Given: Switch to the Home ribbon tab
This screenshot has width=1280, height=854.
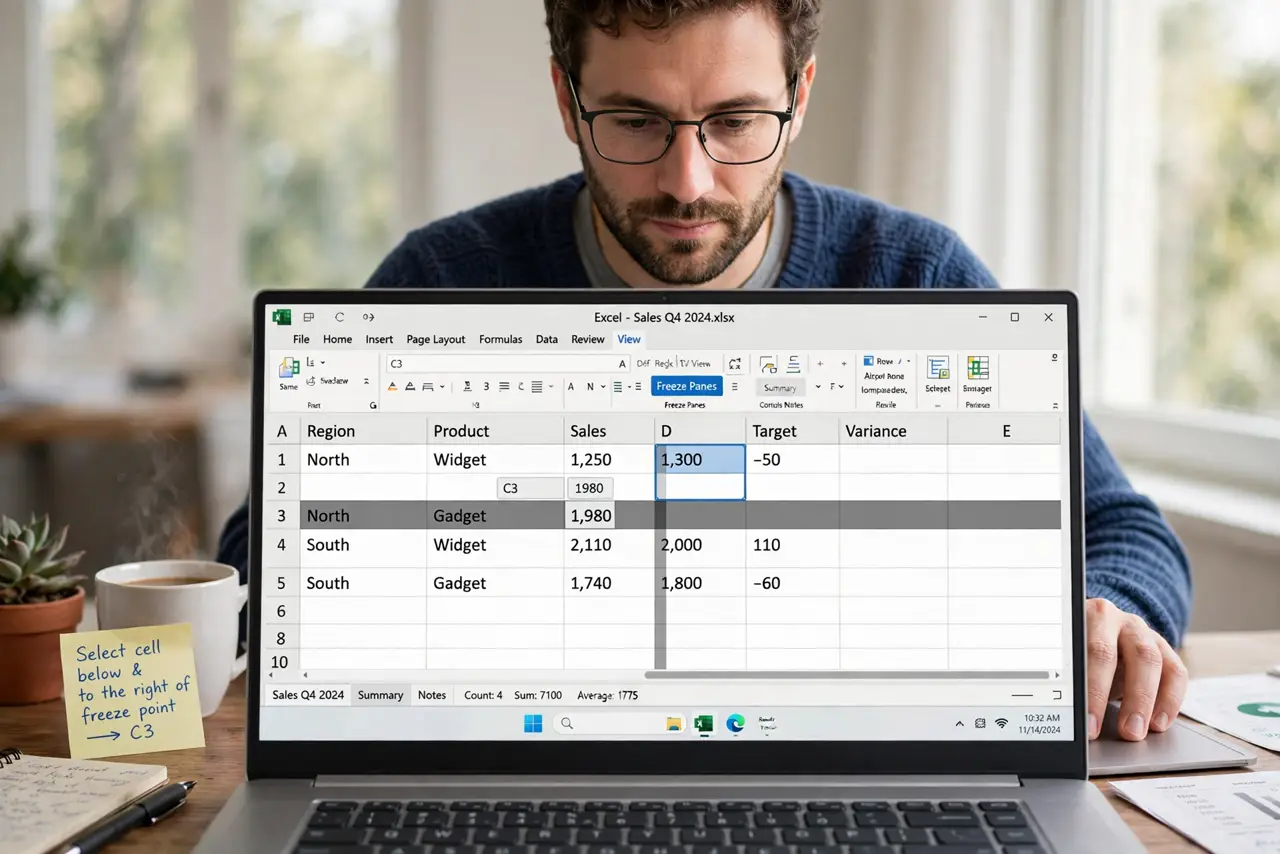Looking at the screenshot, I should coord(337,339).
